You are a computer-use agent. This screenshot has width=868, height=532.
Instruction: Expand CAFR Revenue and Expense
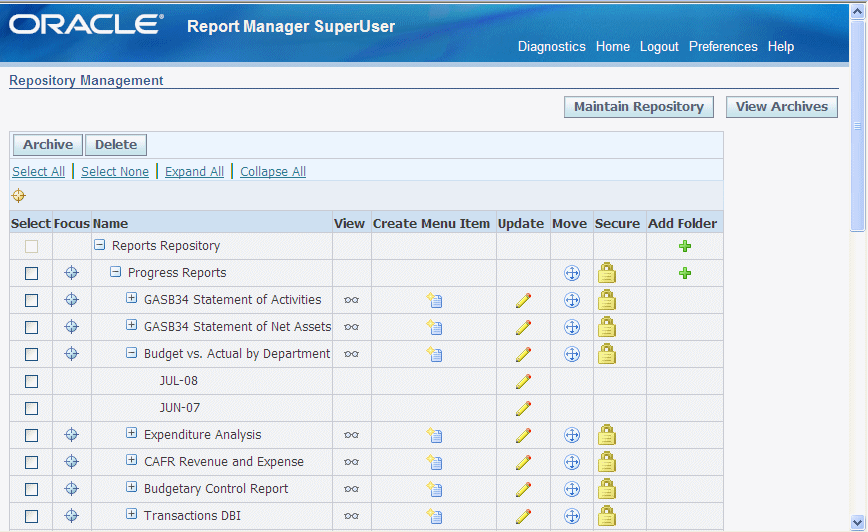coord(131,460)
